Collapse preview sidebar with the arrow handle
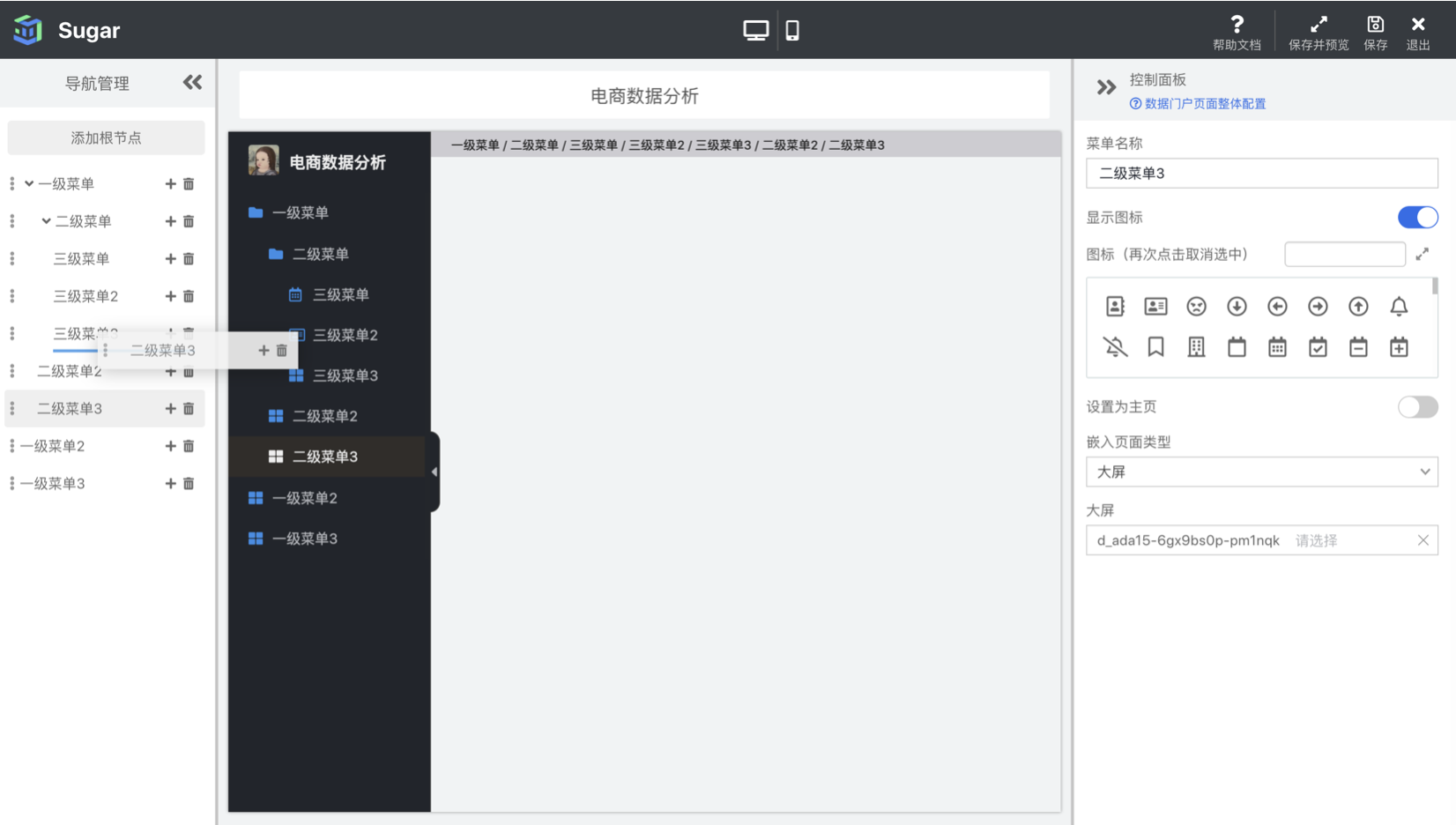This screenshot has height=825, width=1456. (x=435, y=472)
